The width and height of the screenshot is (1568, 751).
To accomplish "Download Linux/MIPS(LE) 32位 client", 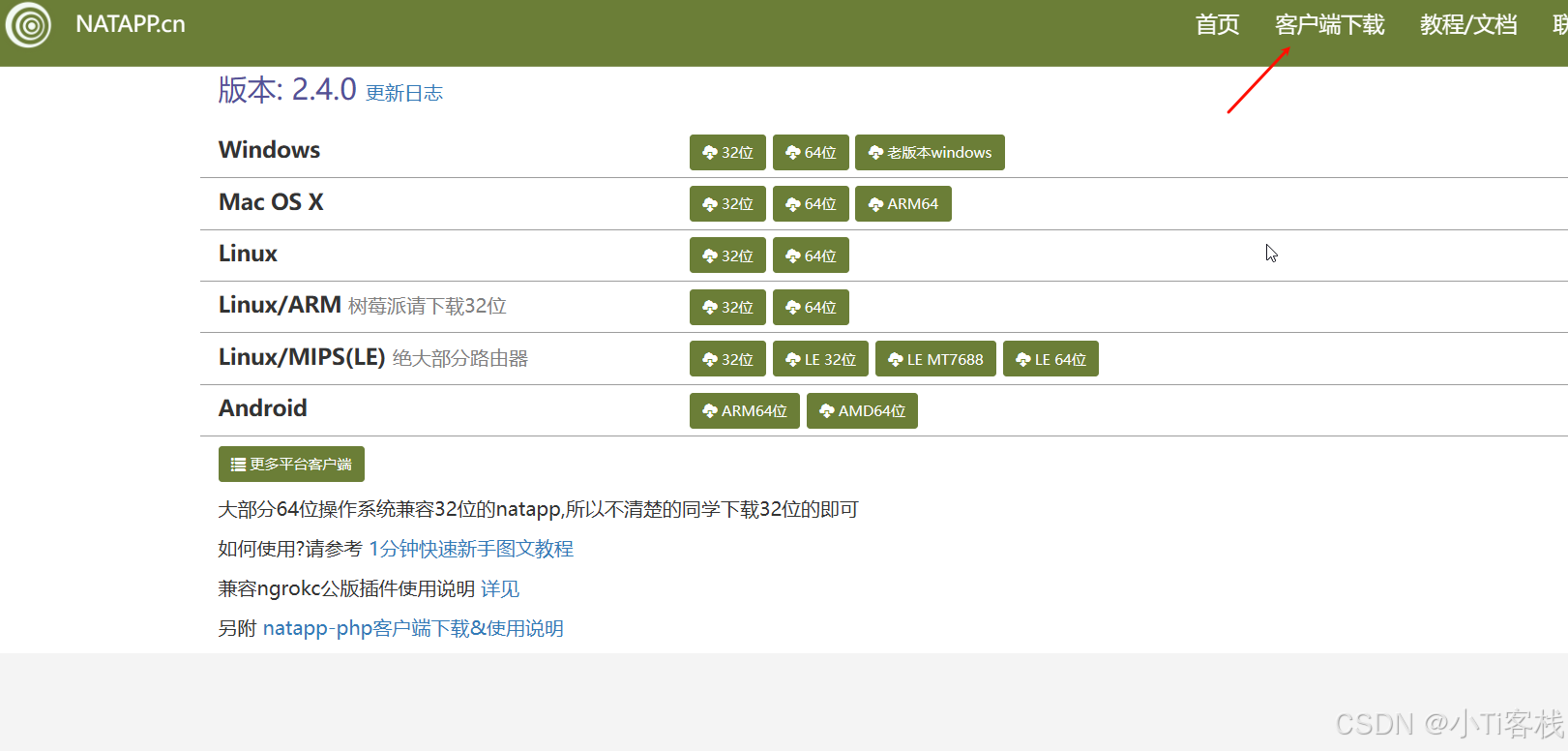I will click(727, 359).
